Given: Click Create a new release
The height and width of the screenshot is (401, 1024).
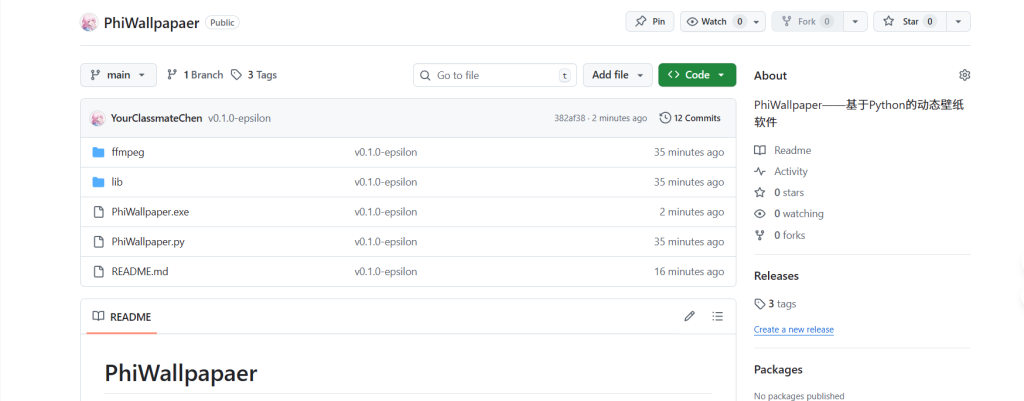Looking at the screenshot, I should [x=793, y=330].
